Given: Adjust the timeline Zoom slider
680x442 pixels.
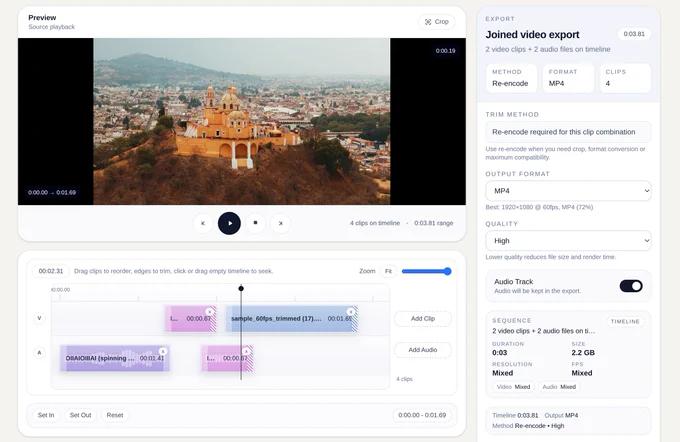Looking at the screenshot, I should tap(427, 271).
